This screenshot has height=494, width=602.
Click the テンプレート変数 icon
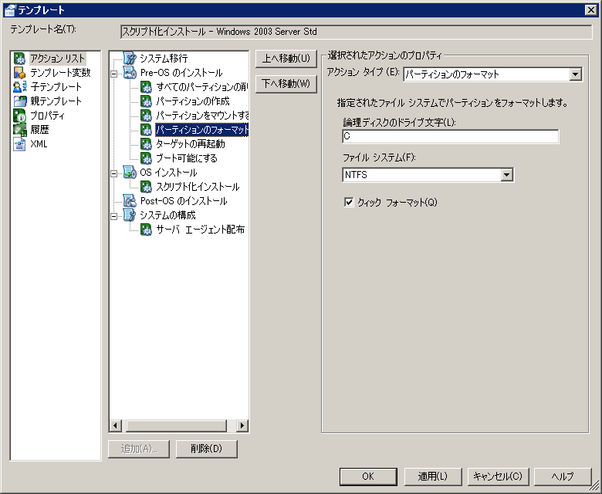20,73
